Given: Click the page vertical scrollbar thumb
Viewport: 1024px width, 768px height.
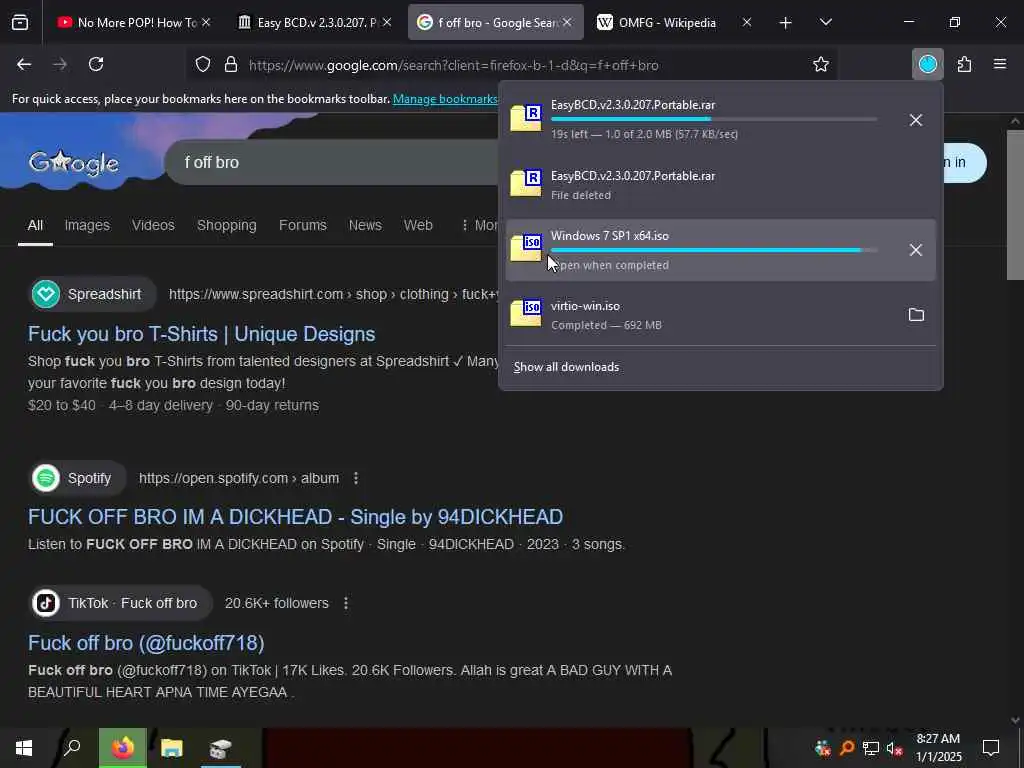Looking at the screenshot, I should (x=1015, y=205).
